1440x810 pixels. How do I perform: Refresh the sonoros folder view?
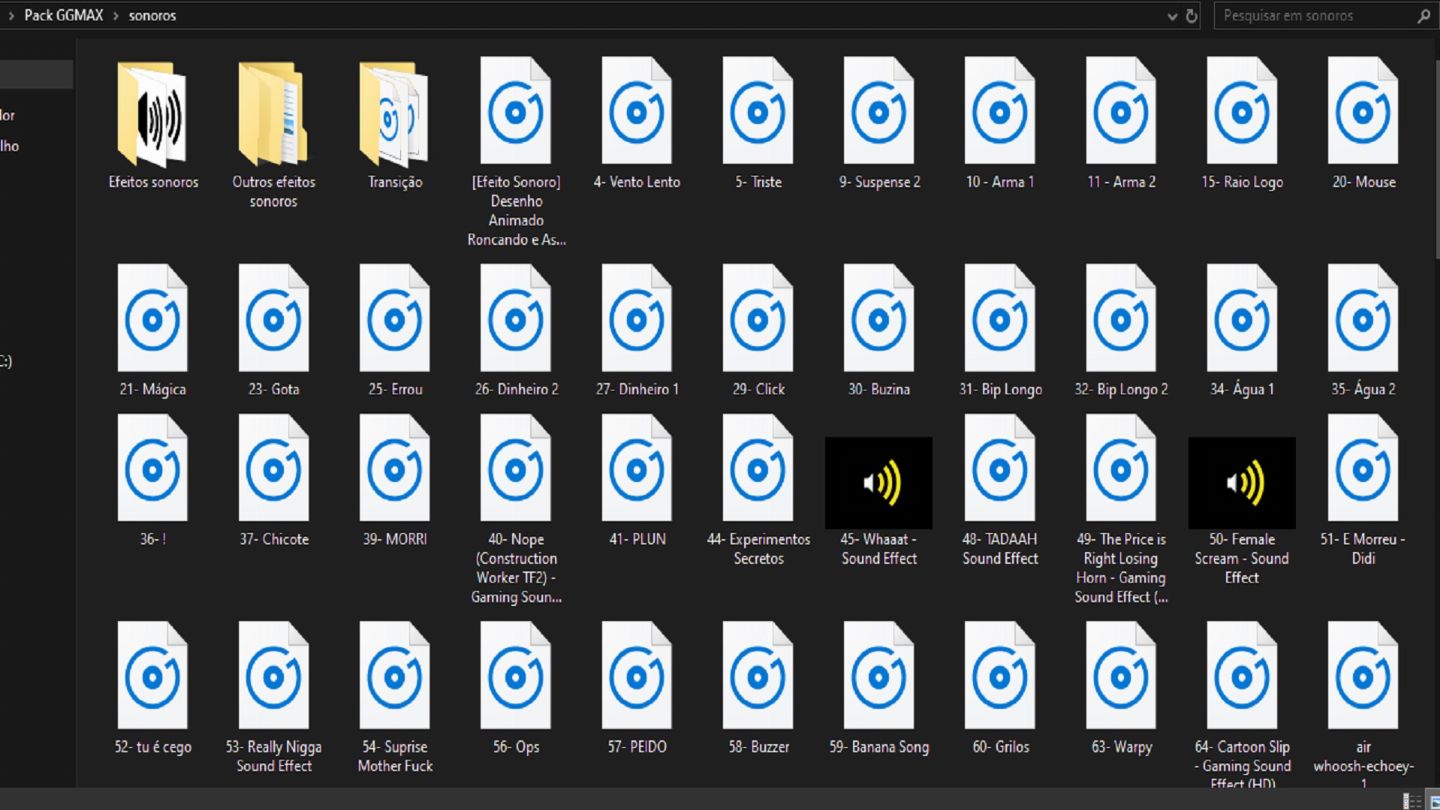click(x=1191, y=16)
